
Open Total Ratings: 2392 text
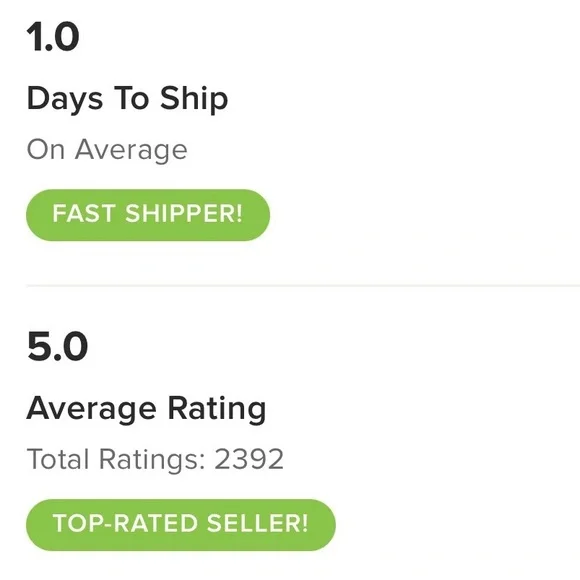click(x=155, y=459)
